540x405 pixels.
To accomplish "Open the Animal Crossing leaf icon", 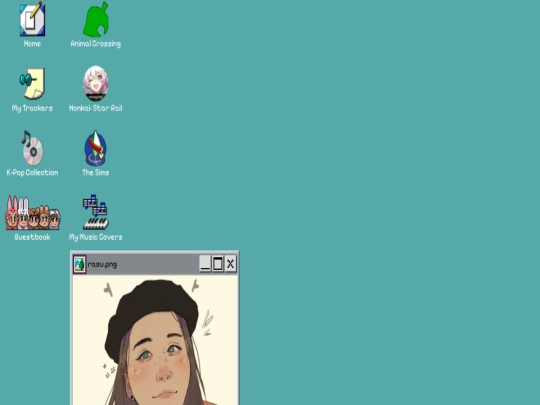I will 96,19.
